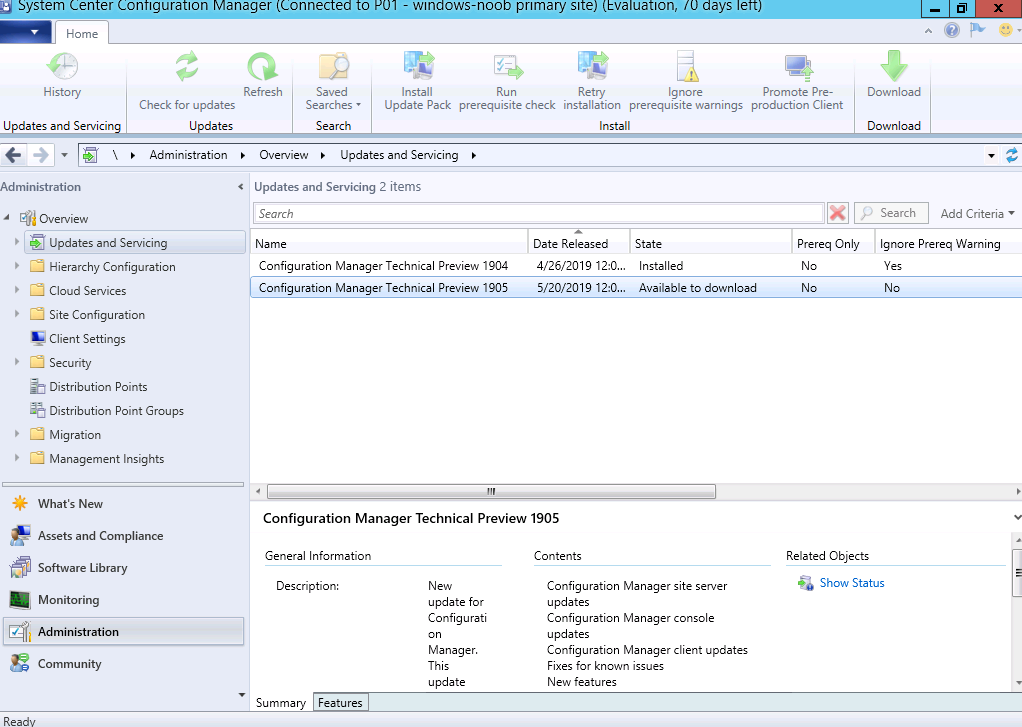Image resolution: width=1022 pixels, height=727 pixels.
Task: Click Check for updates icon
Action: pyautogui.click(x=187, y=67)
